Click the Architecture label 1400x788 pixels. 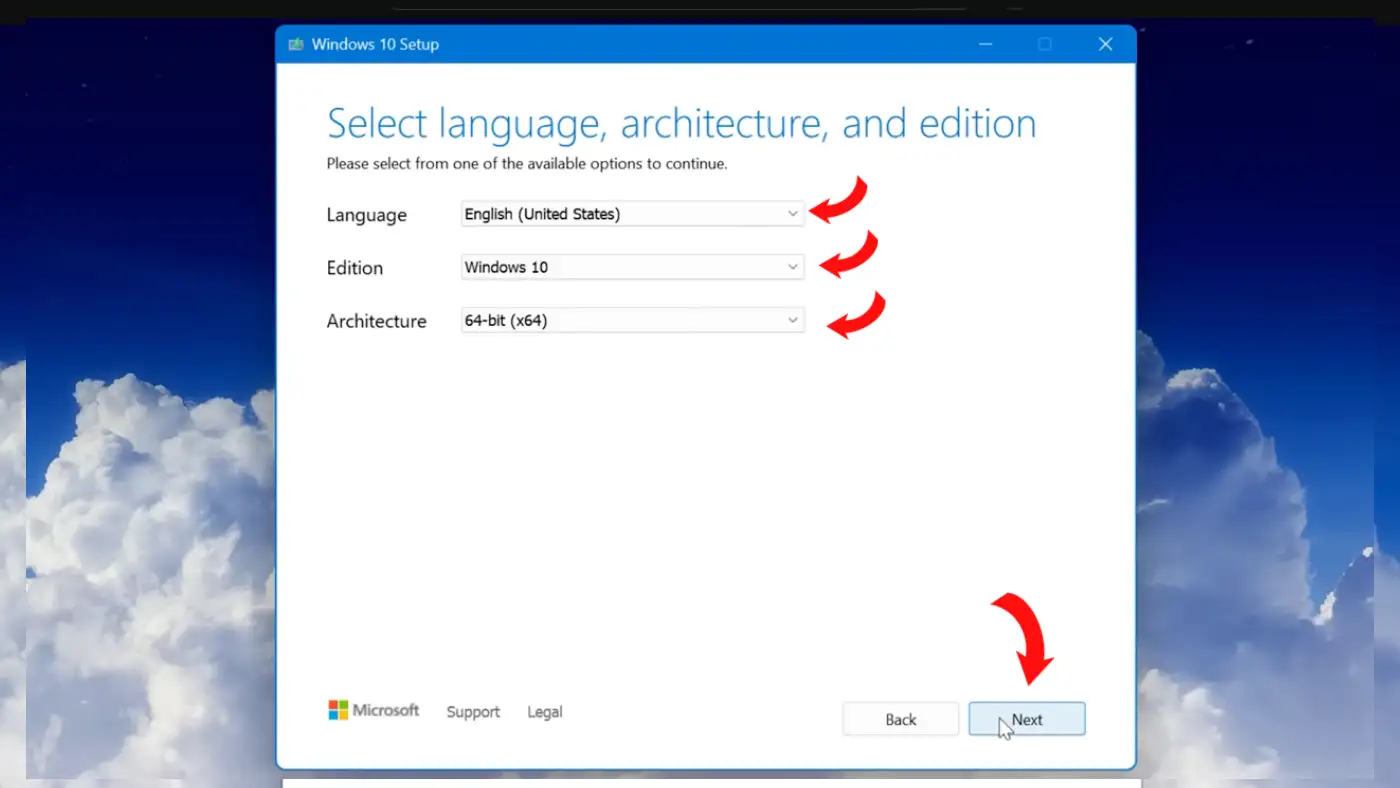click(x=376, y=321)
